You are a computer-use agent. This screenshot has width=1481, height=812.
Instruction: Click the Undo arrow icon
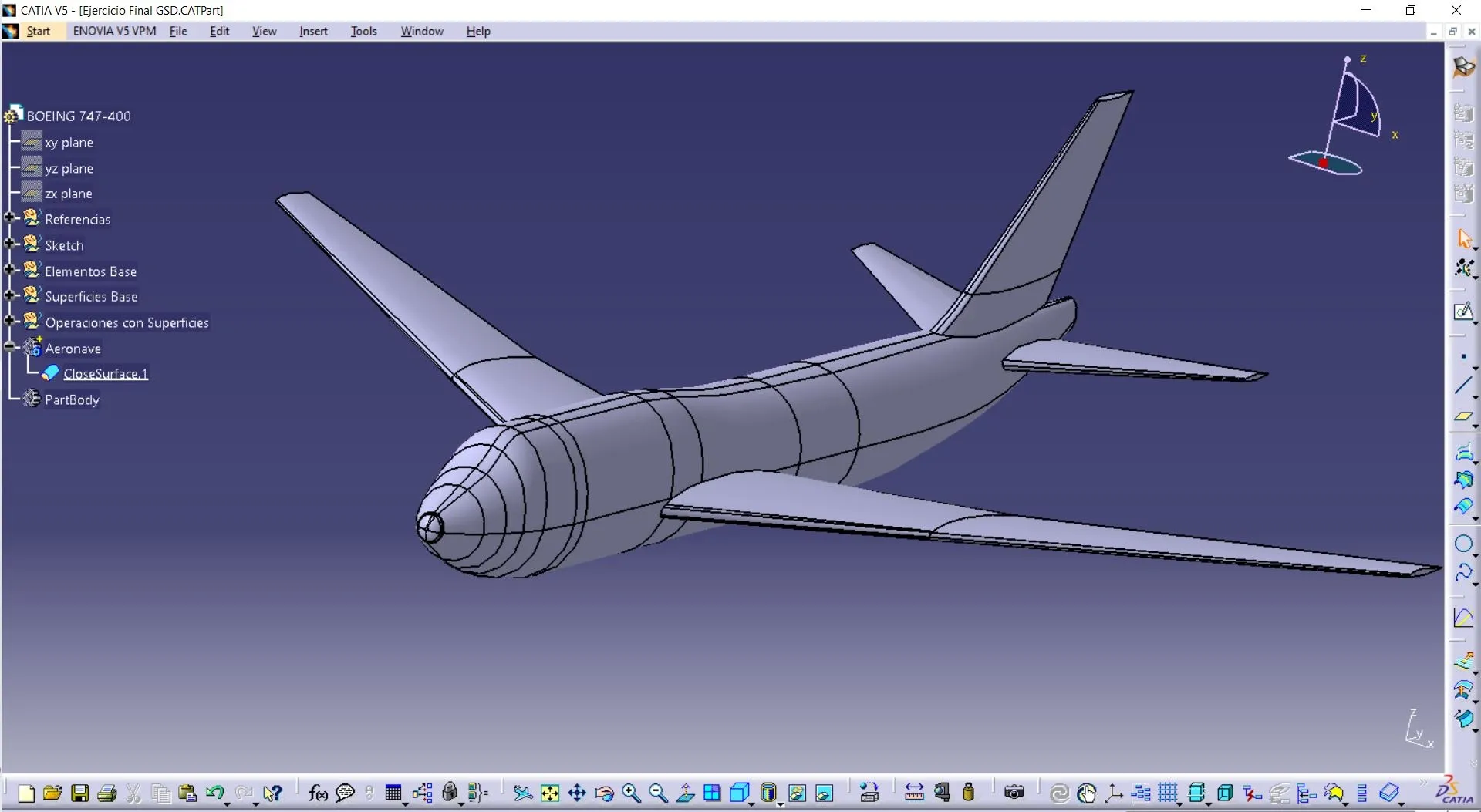point(216,793)
